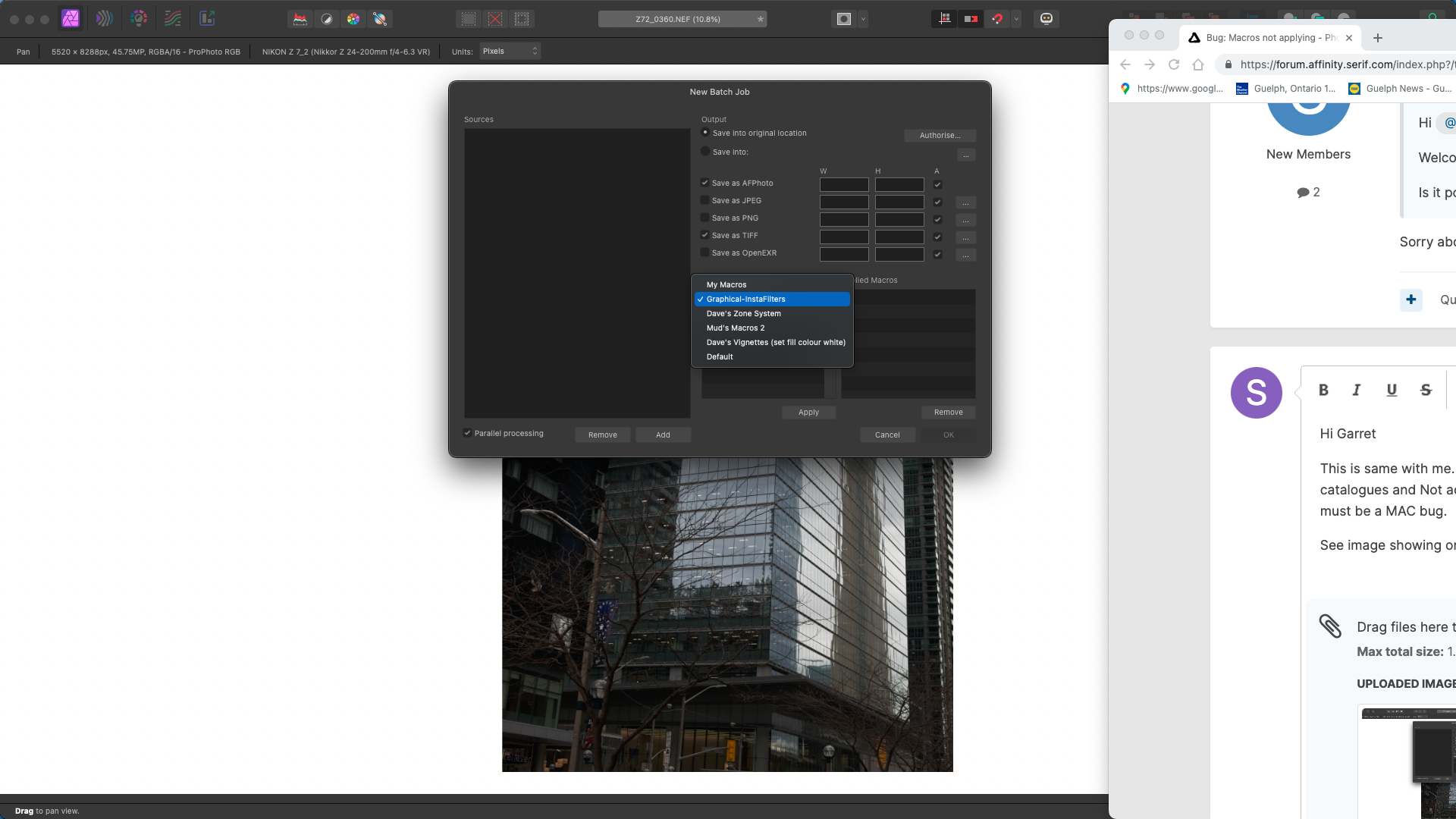The height and width of the screenshot is (819, 1456).
Task: Click the Authorise button
Action: click(x=940, y=136)
